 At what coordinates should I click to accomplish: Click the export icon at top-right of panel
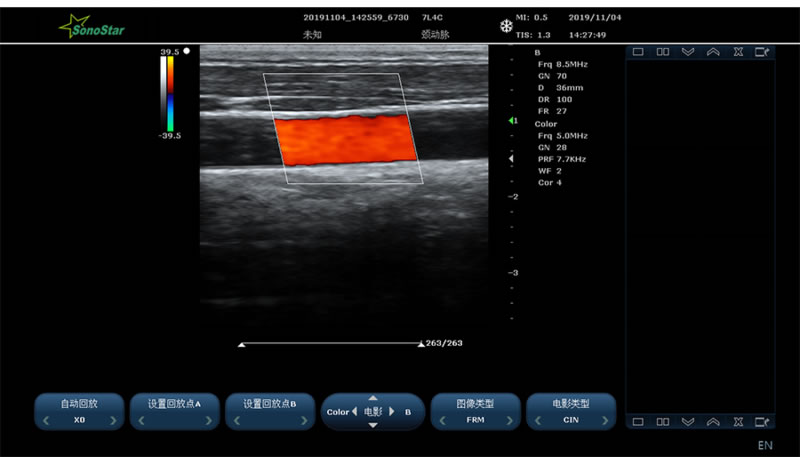[763, 52]
